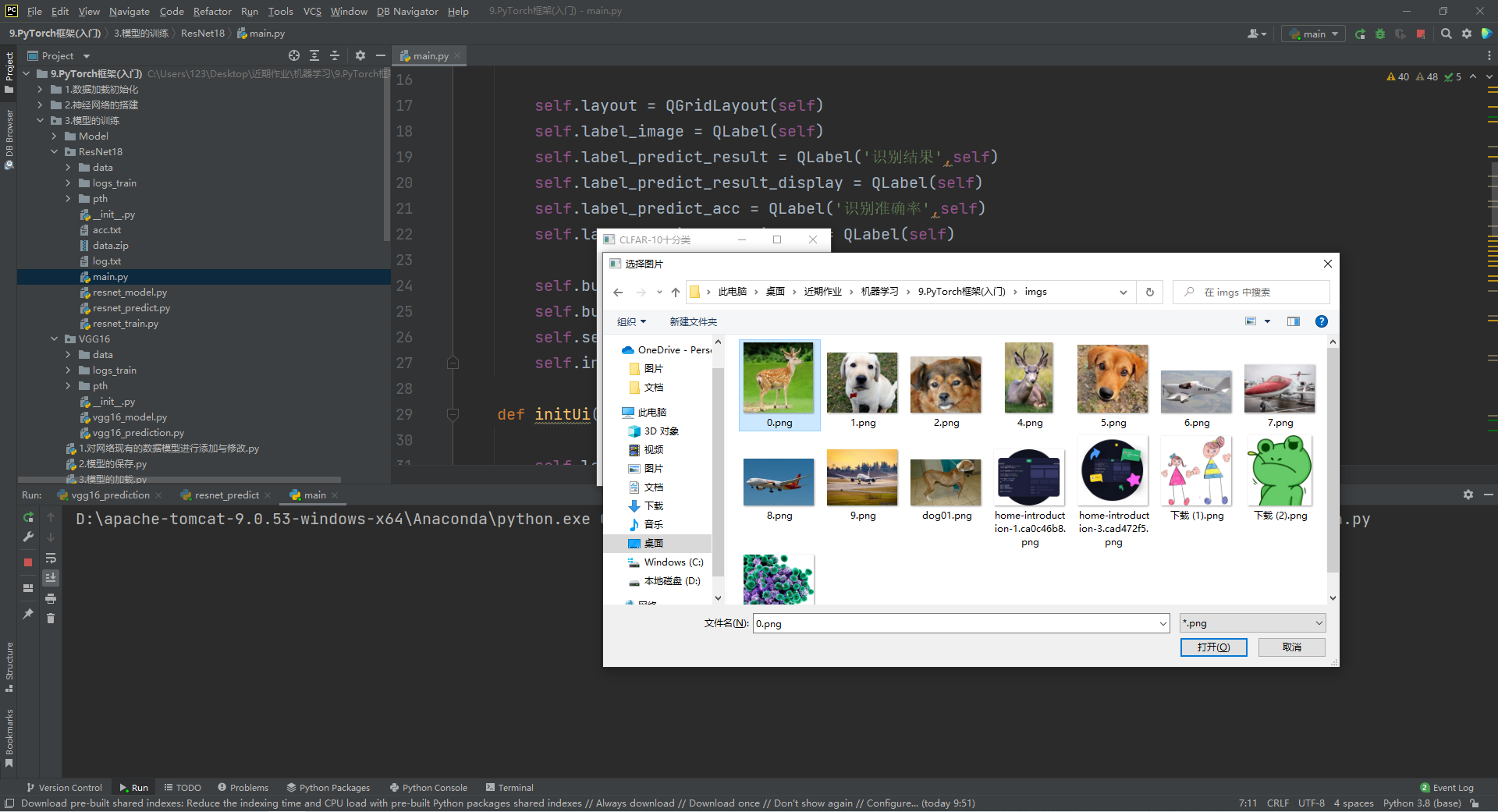Open address bar history dropdown in dialog
Viewport: 1498px width, 812px height.
(1123, 292)
